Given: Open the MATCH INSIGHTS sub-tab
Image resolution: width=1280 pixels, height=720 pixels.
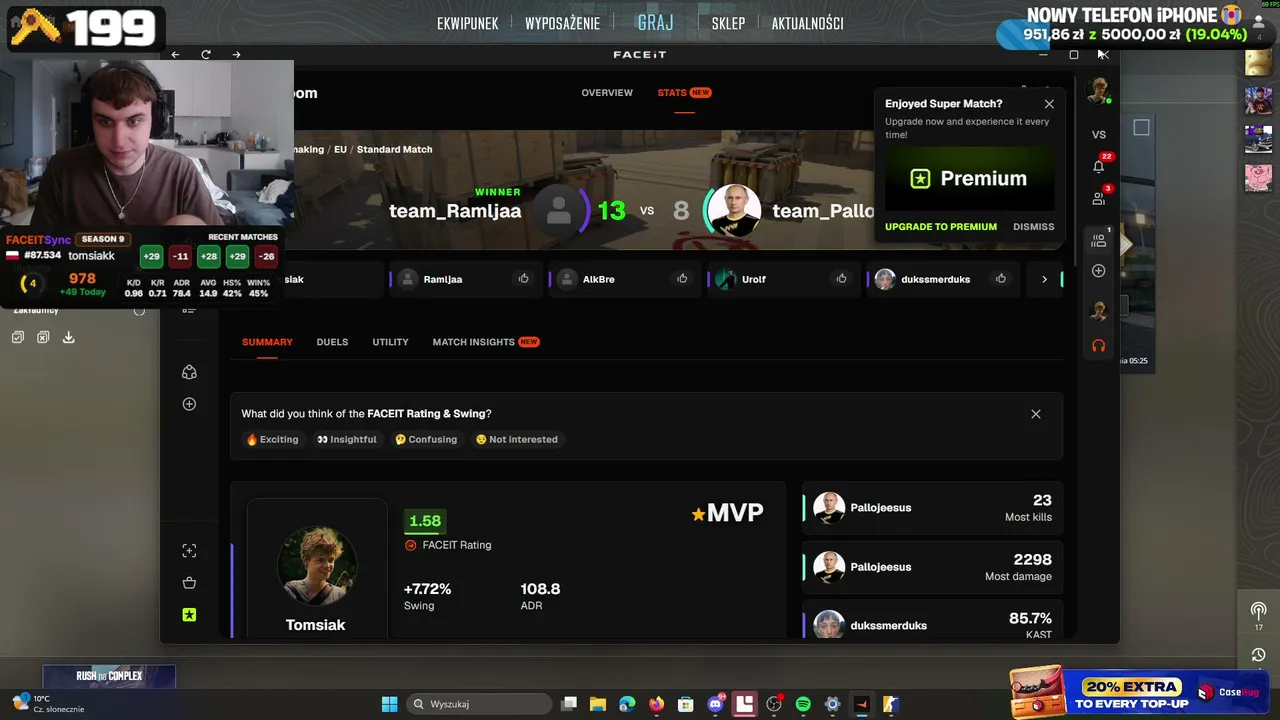Looking at the screenshot, I should (x=485, y=342).
